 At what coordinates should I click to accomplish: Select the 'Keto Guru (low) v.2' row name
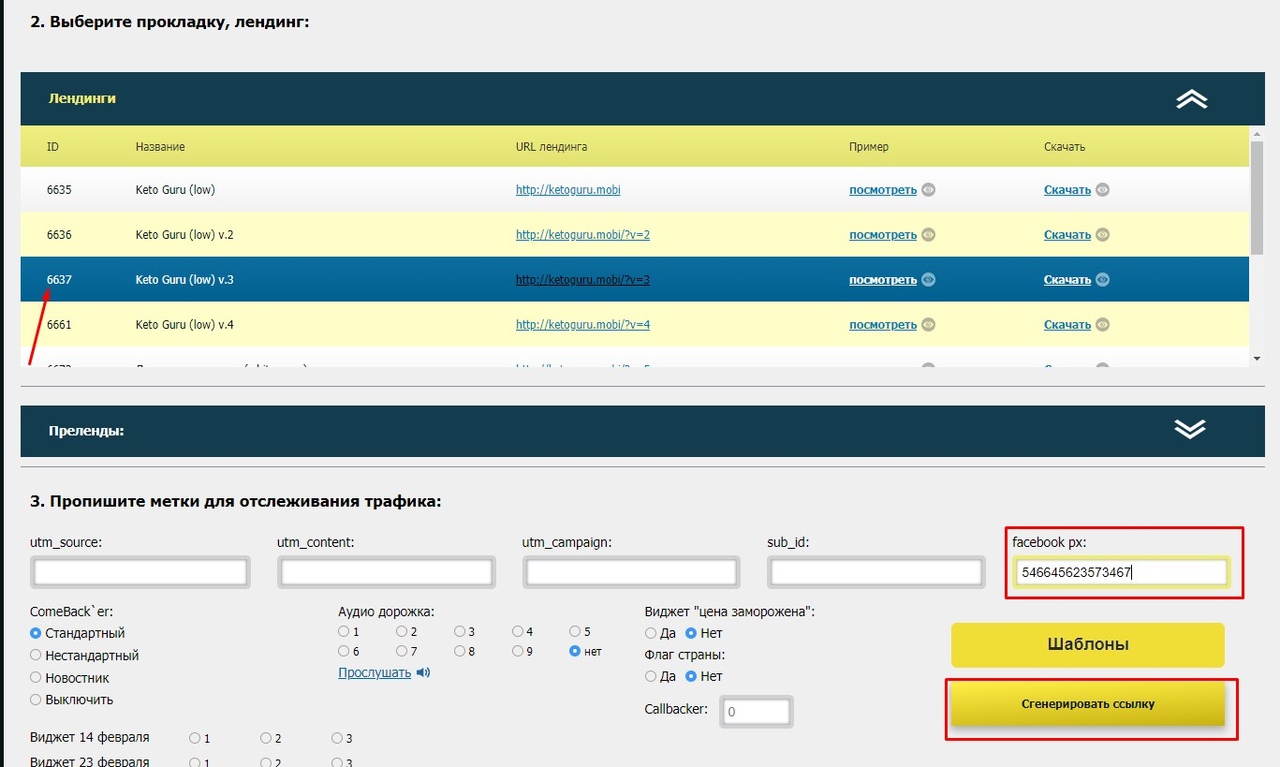pos(185,235)
